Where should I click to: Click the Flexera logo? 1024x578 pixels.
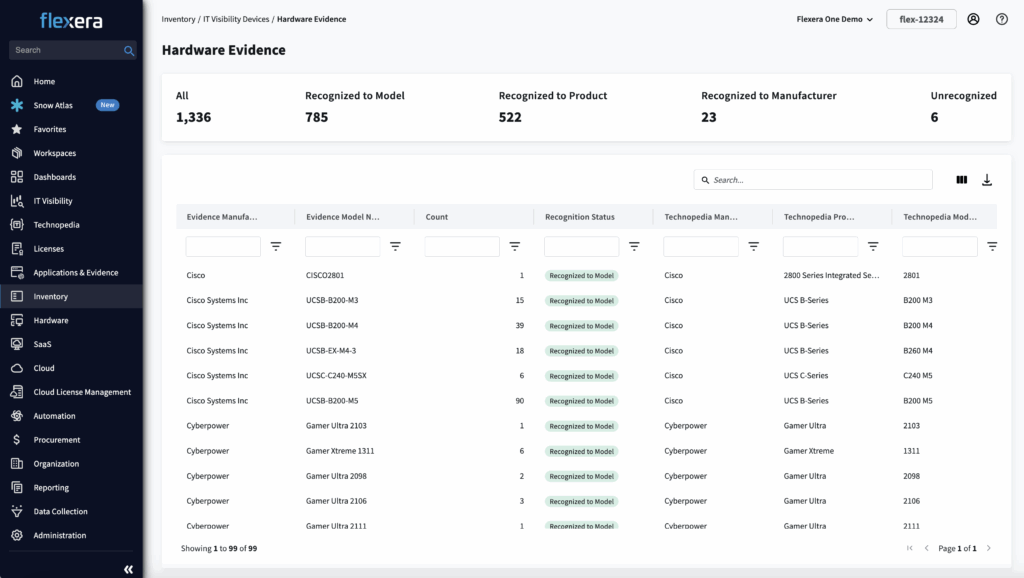pyautogui.click(x=71, y=21)
